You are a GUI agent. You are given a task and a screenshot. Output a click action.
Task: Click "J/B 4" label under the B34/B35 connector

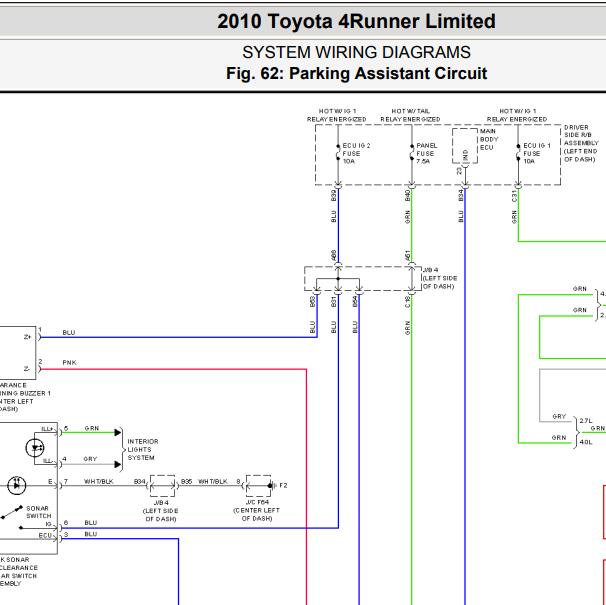[x=161, y=503]
